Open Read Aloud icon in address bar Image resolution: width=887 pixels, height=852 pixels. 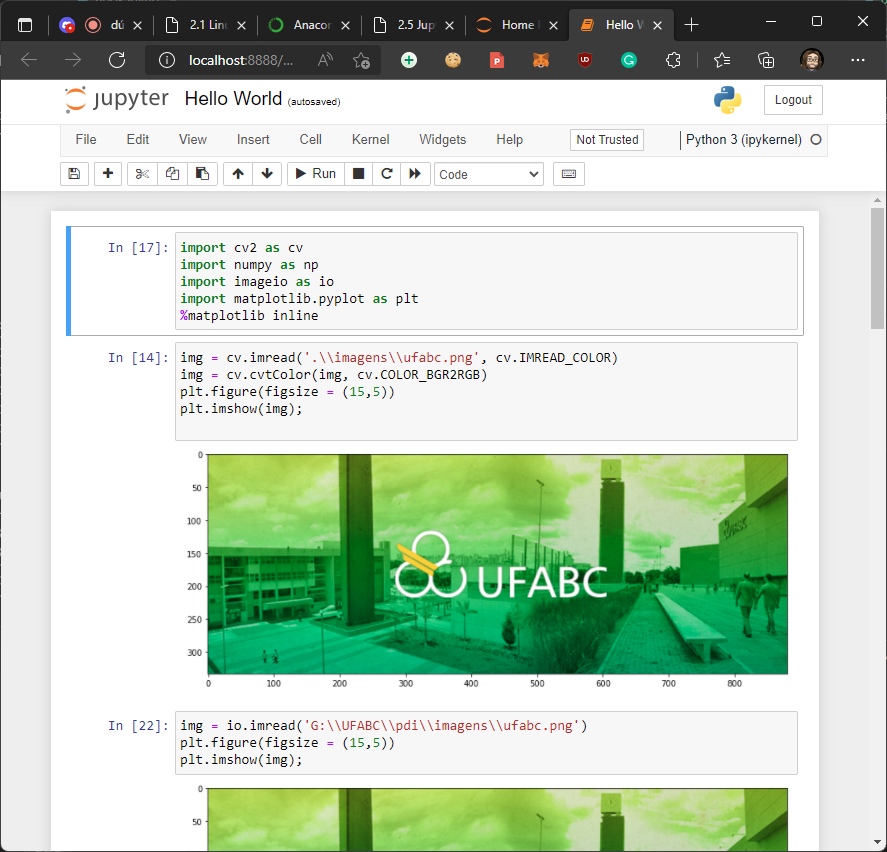[325, 60]
